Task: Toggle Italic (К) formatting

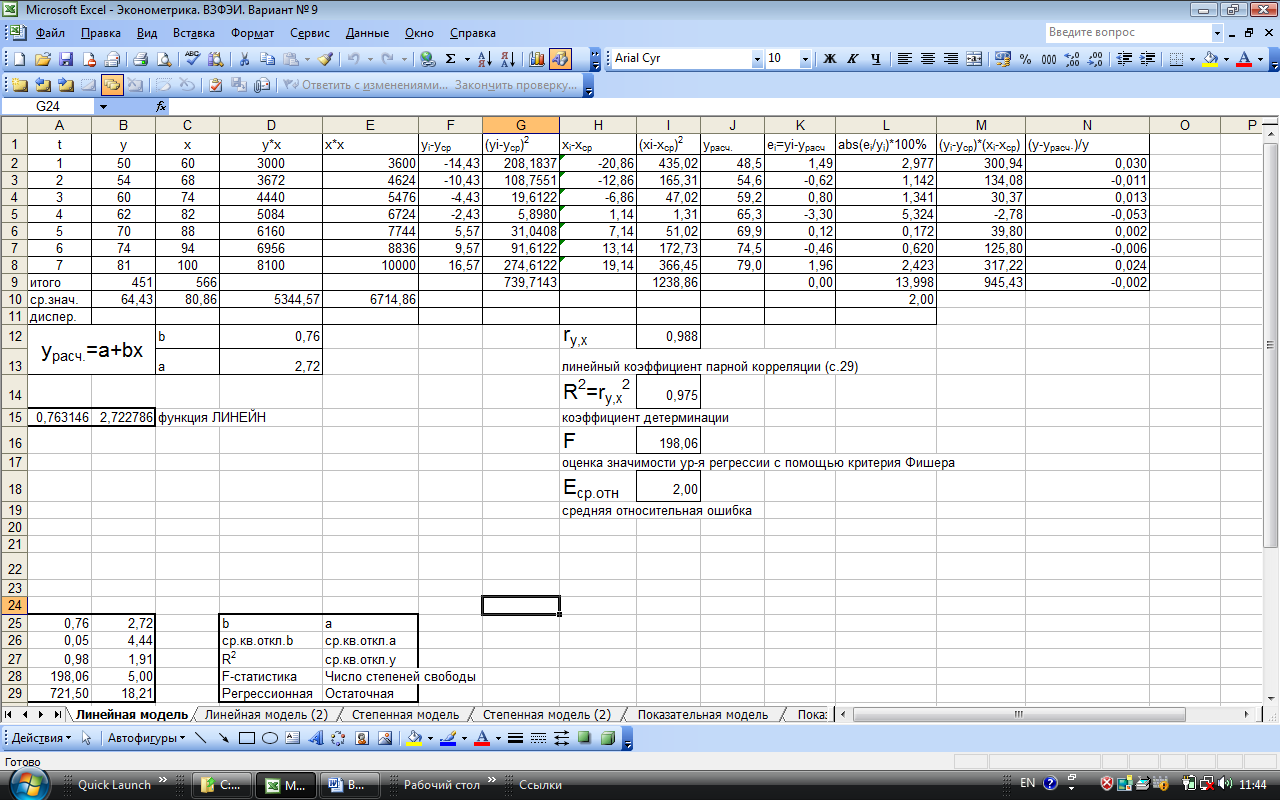Action: point(853,59)
